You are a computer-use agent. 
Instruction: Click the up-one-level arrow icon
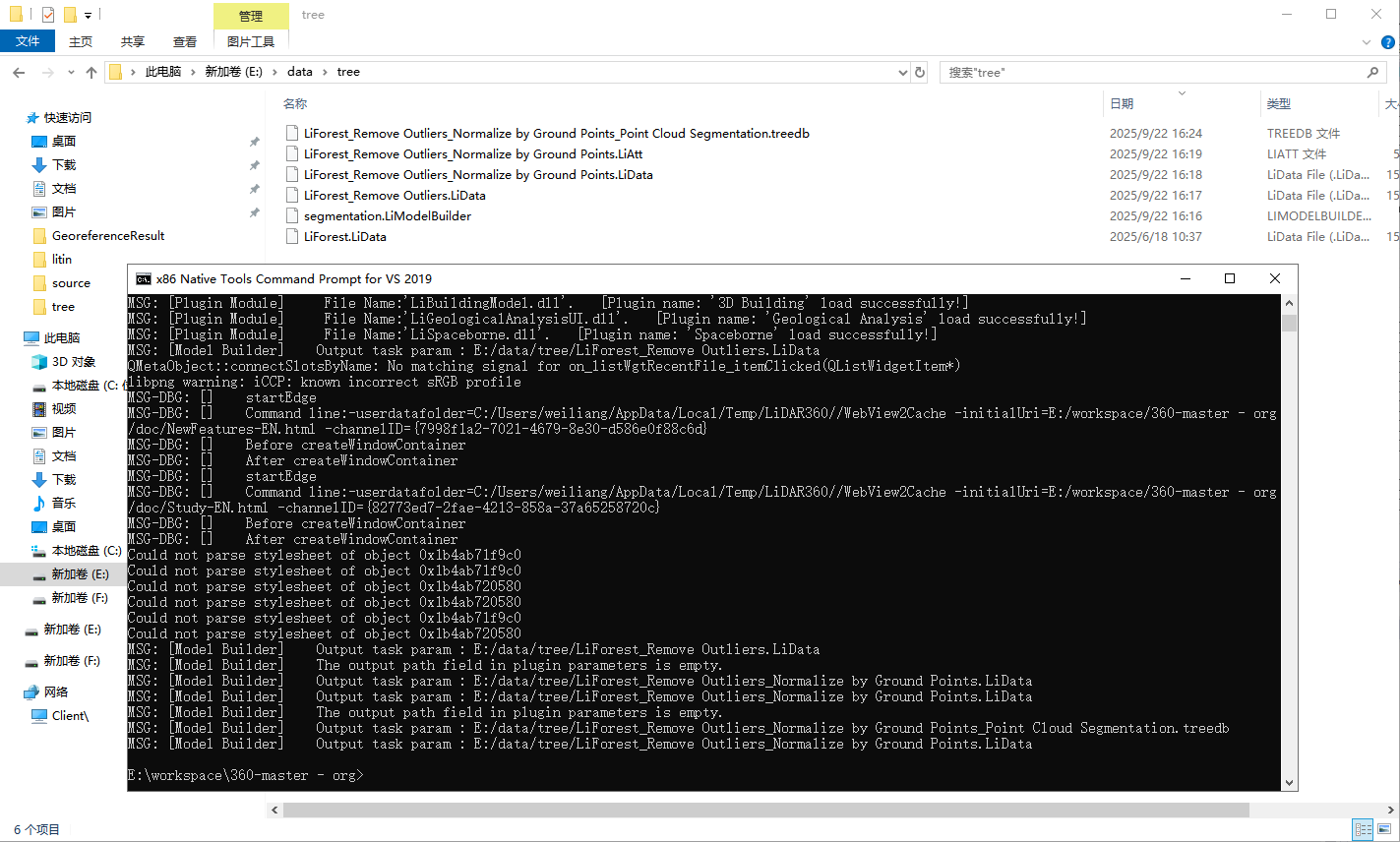[x=91, y=71]
